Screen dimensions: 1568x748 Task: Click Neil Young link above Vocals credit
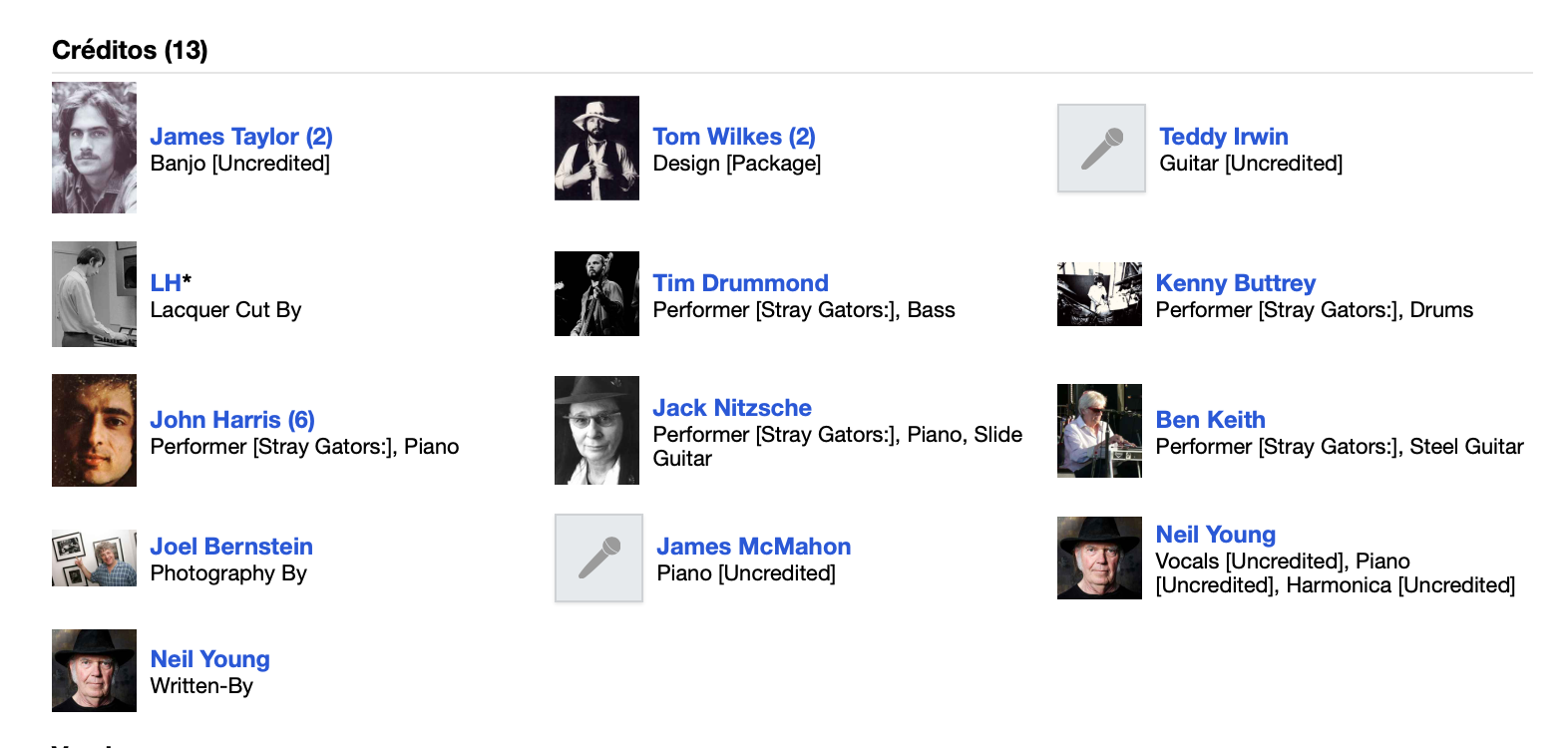(x=1215, y=535)
